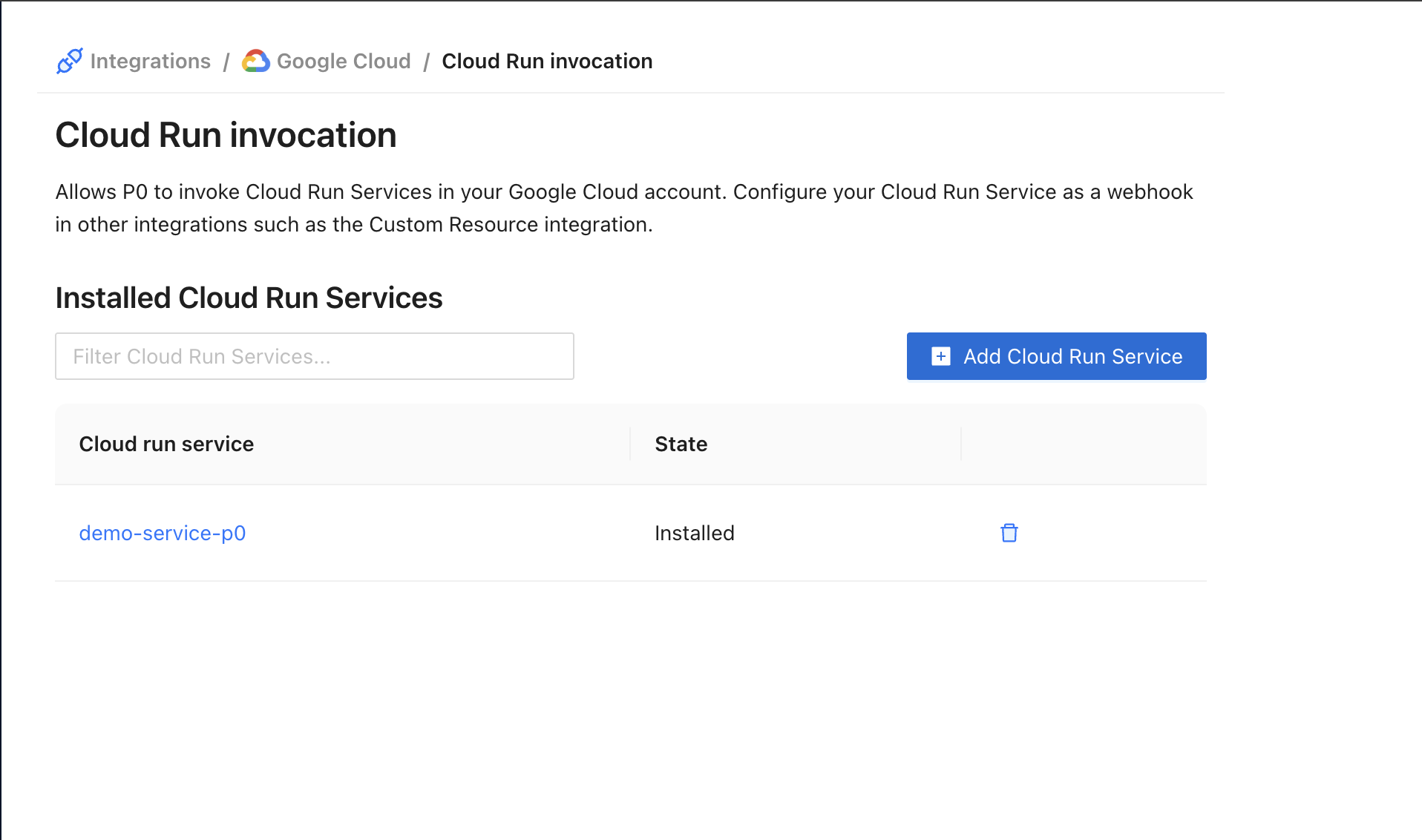Image resolution: width=1422 pixels, height=840 pixels.
Task: Click the Google Cloud logo icon
Action: [x=255, y=61]
